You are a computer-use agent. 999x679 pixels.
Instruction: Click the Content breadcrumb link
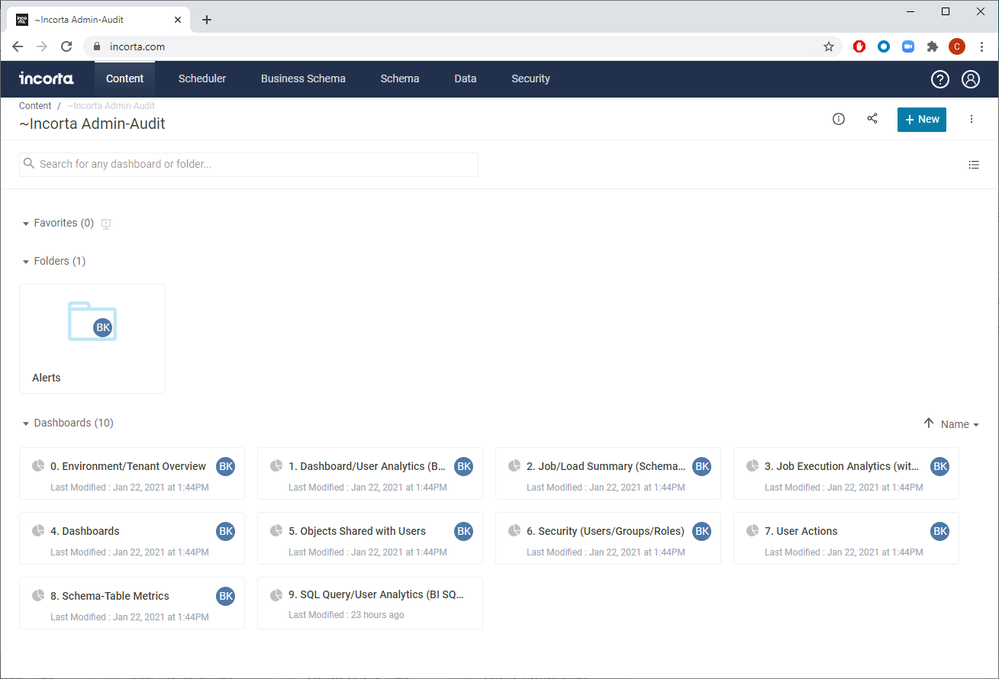click(x=35, y=105)
